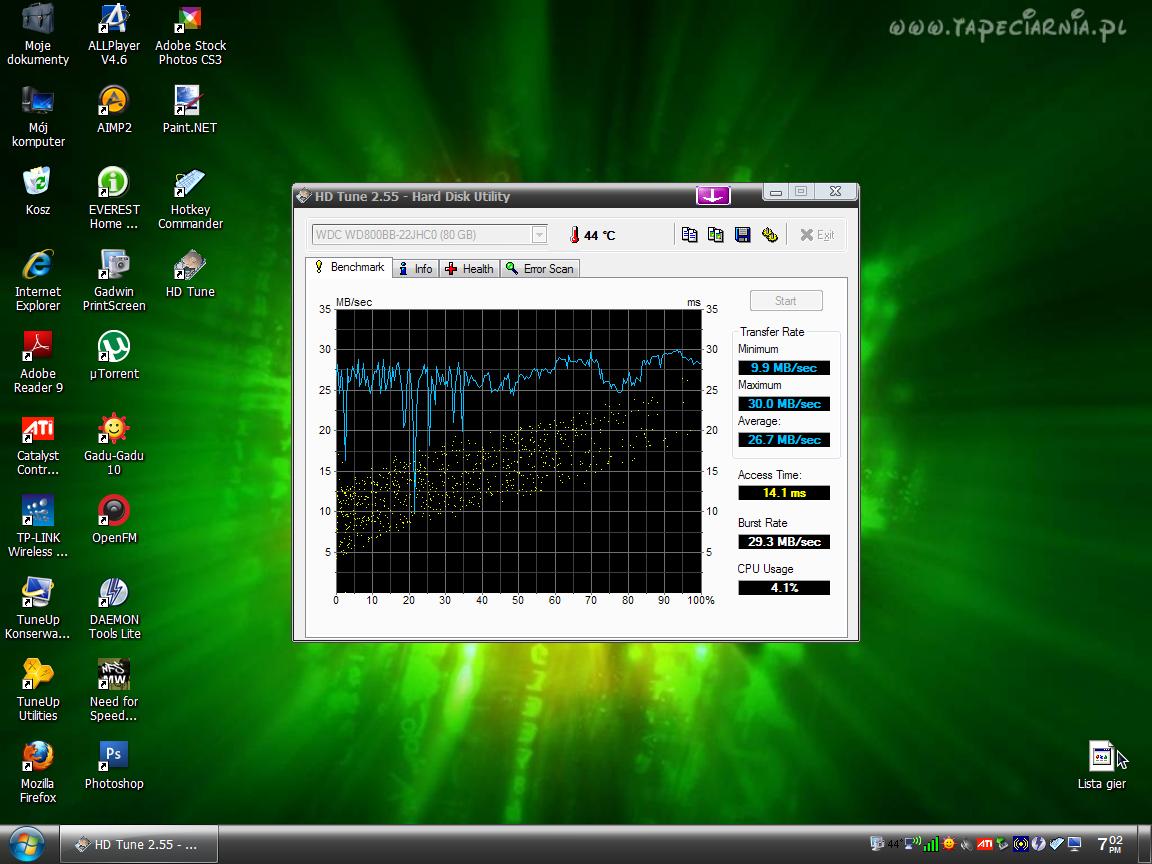
Task: Click the Hotkey Commander keyboard tray icon
Action: pos(1056,844)
